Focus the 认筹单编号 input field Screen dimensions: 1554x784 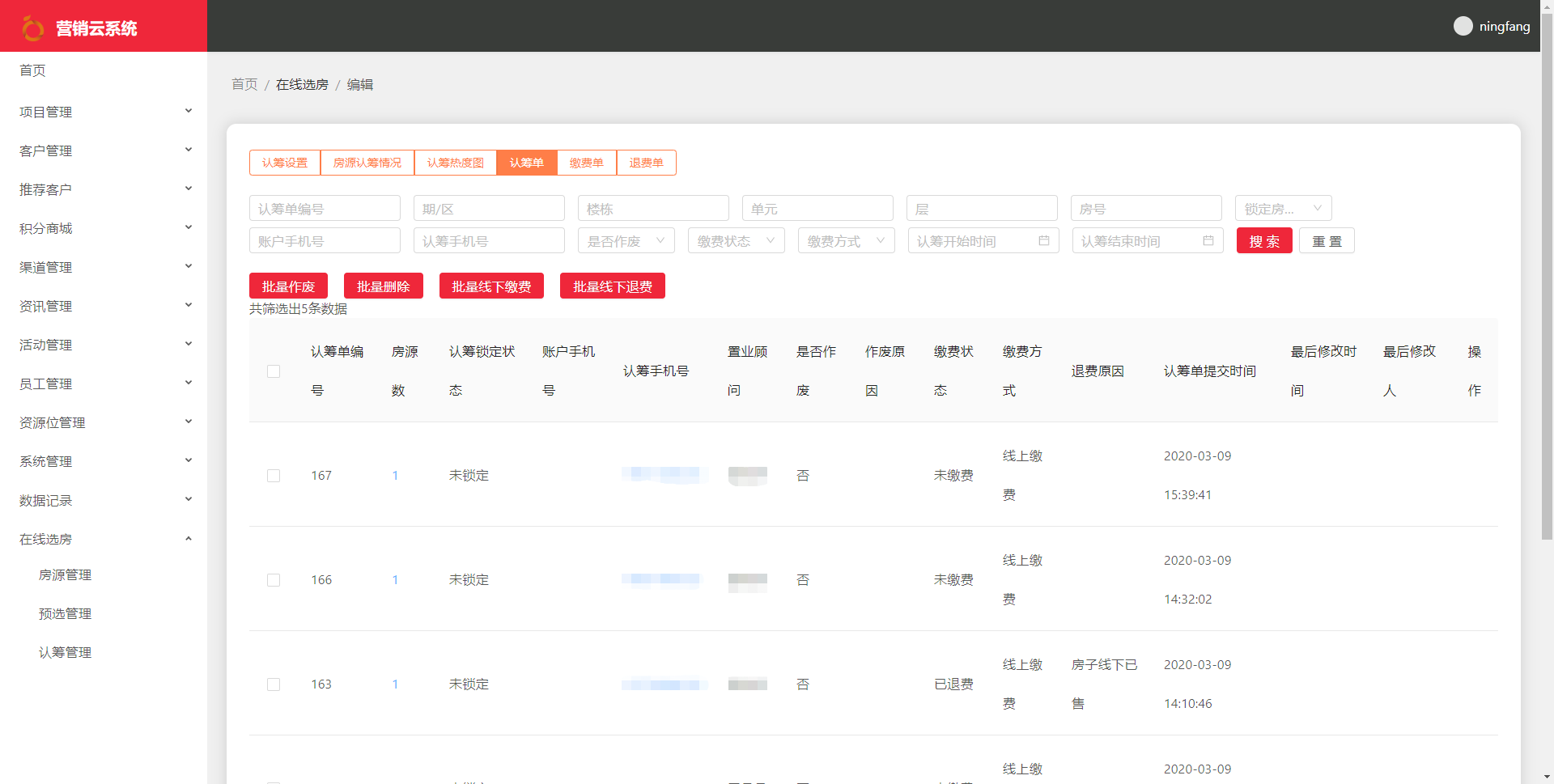pyautogui.click(x=325, y=209)
